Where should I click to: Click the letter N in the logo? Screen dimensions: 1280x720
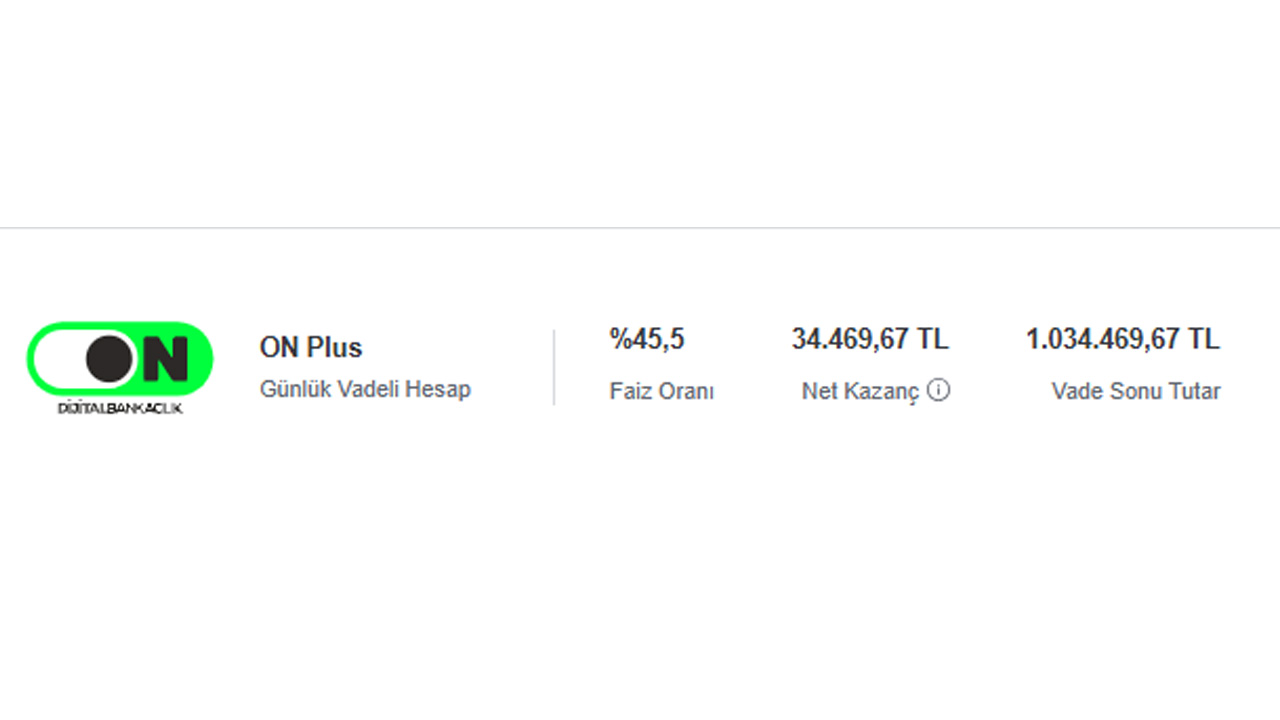pos(164,359)
